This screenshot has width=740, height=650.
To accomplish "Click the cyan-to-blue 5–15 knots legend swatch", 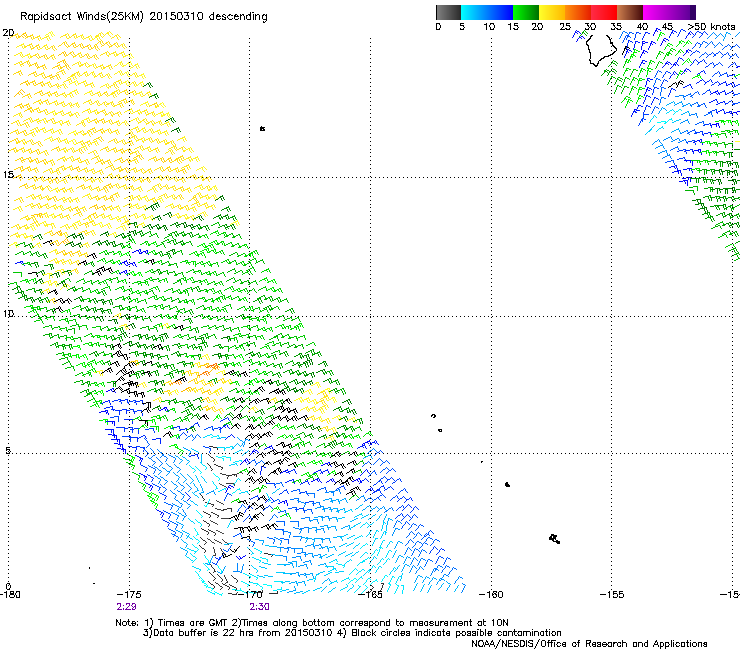I will click(487, 12).
